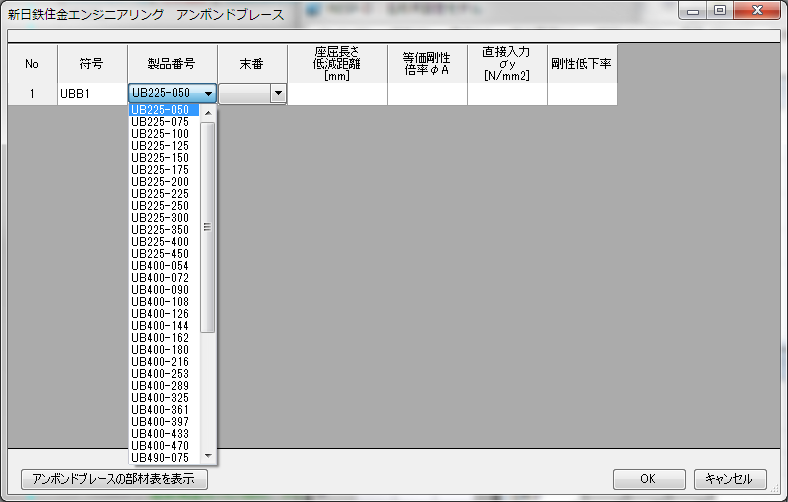Select UB225-225 in the dropdown list
The height and width of the screenshot is (502, 788).
(164, 194)
